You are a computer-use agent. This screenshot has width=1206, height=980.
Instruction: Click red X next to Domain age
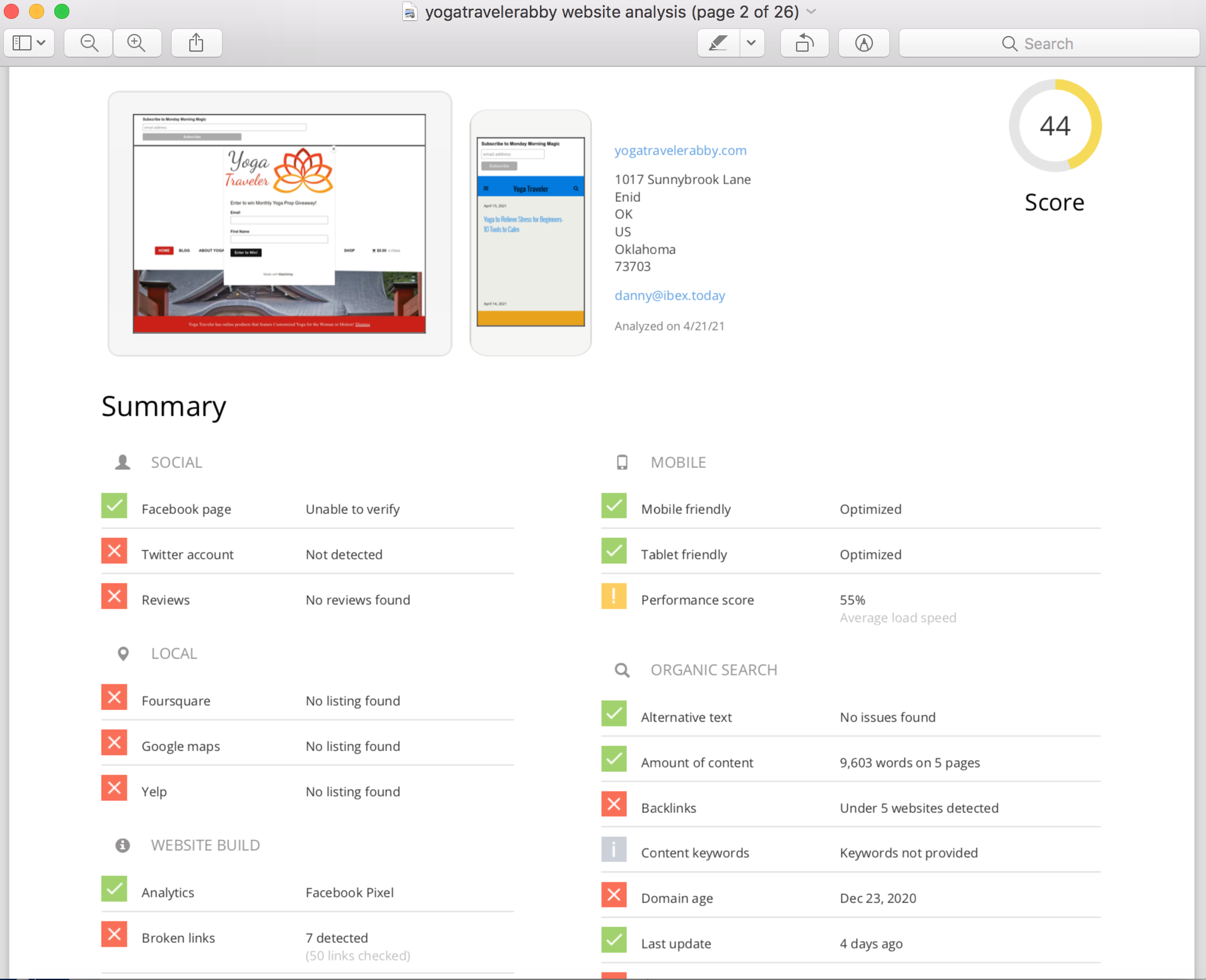point(614,895)
